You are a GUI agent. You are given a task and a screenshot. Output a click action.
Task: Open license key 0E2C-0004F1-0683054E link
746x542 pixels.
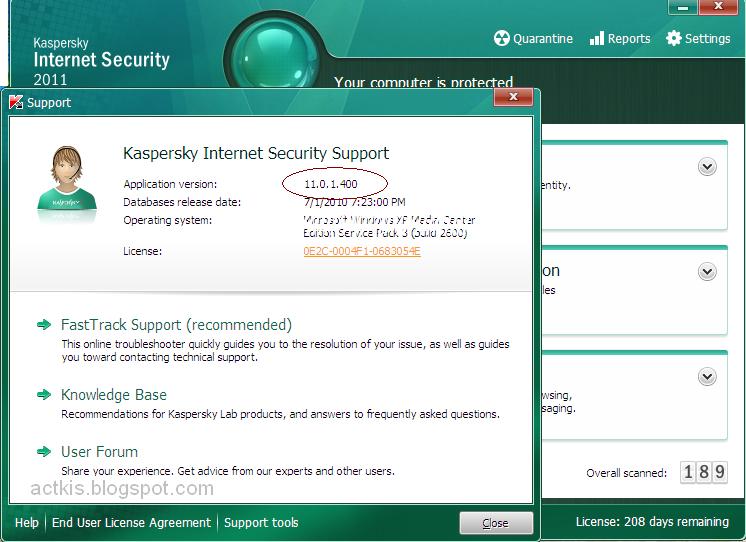362,251
